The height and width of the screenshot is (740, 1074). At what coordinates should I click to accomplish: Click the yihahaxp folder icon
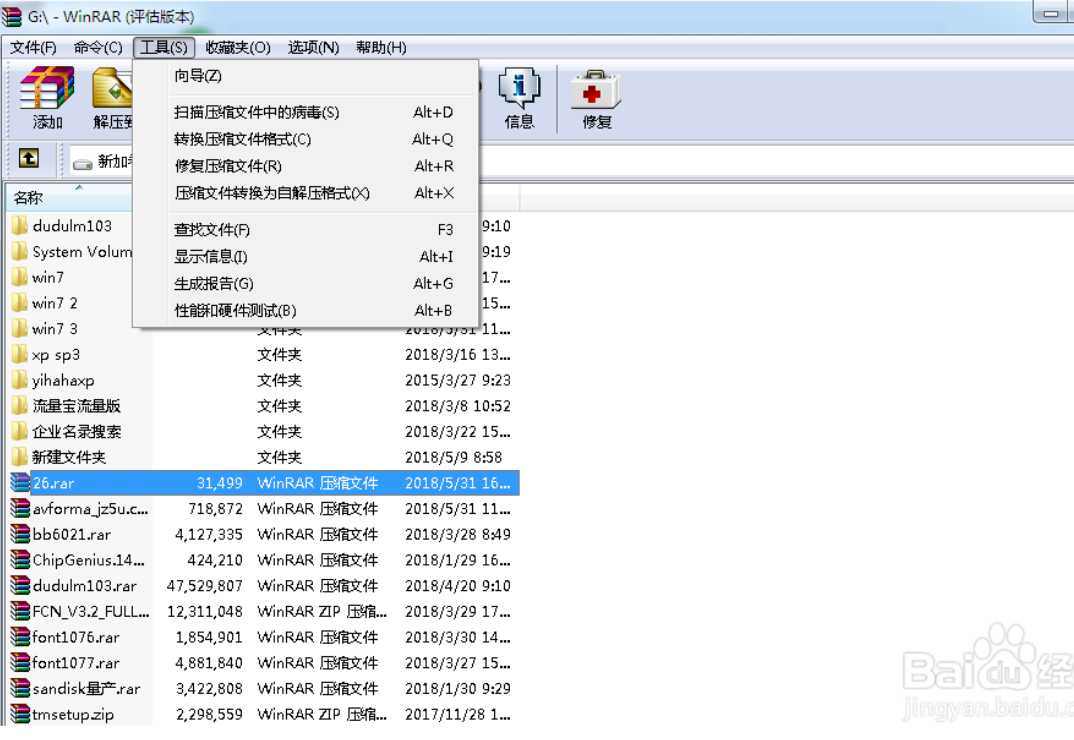point(20,380)
